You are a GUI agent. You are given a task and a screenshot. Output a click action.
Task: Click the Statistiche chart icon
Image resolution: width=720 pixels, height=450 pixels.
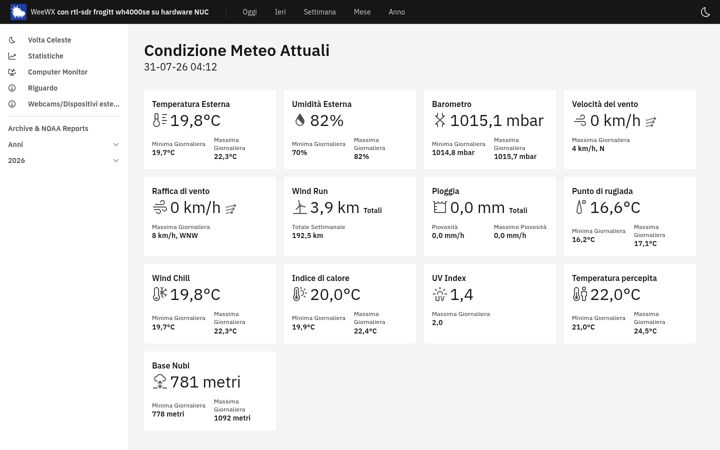coord(12,56)
